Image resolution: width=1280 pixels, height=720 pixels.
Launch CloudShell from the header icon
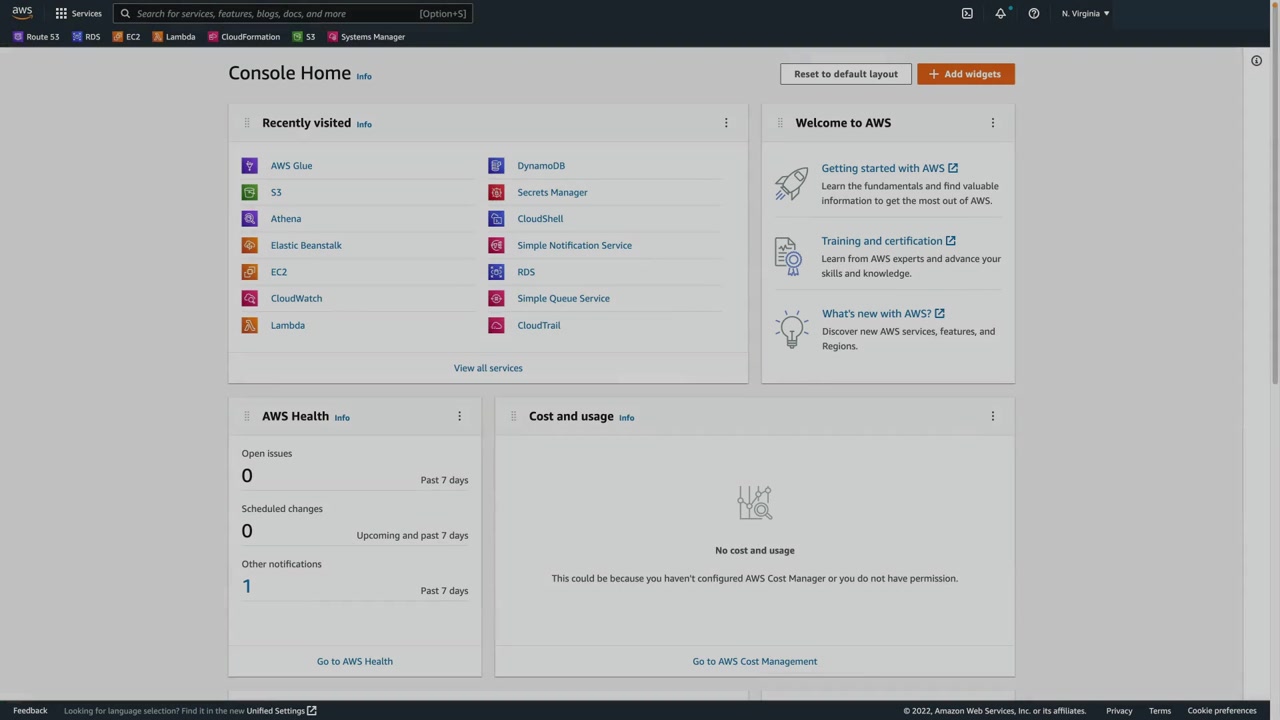(967, 13)
